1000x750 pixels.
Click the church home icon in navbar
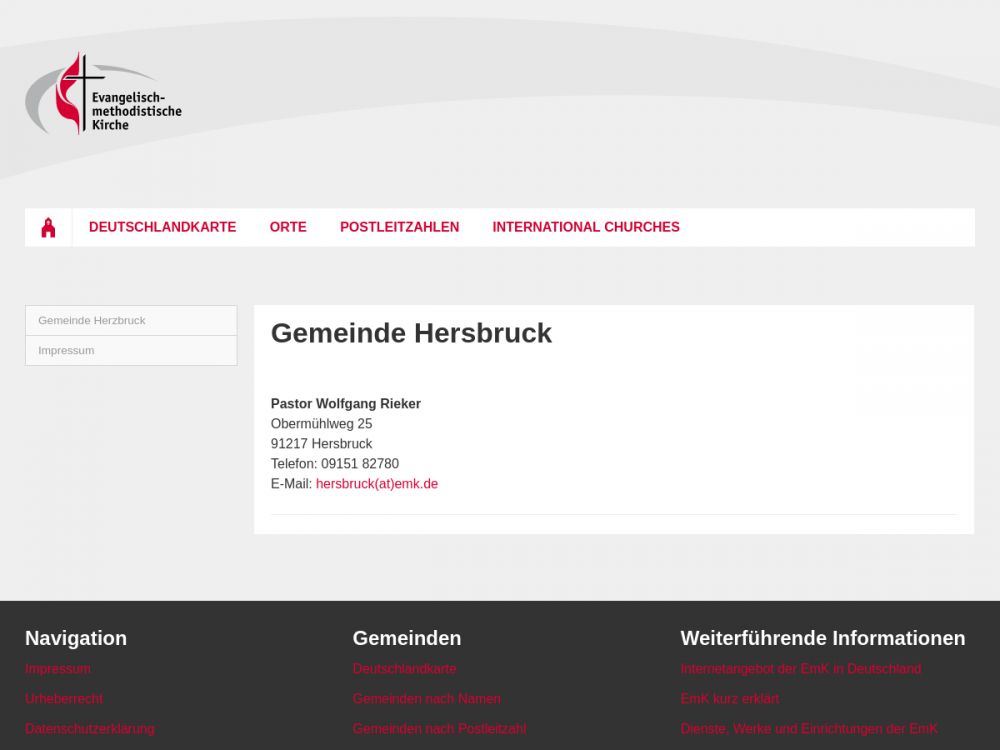tap(48, 228)
